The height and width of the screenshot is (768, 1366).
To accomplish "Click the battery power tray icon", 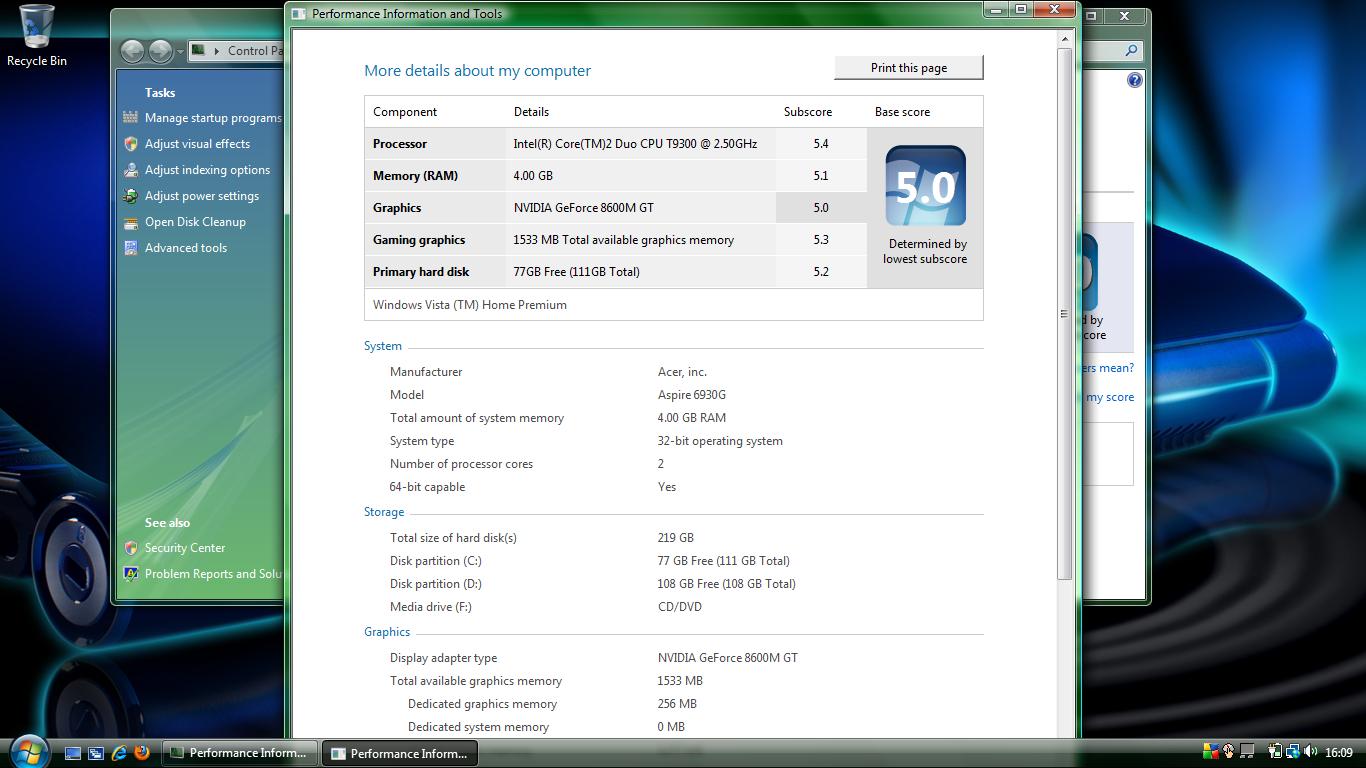I will 1275,751.
